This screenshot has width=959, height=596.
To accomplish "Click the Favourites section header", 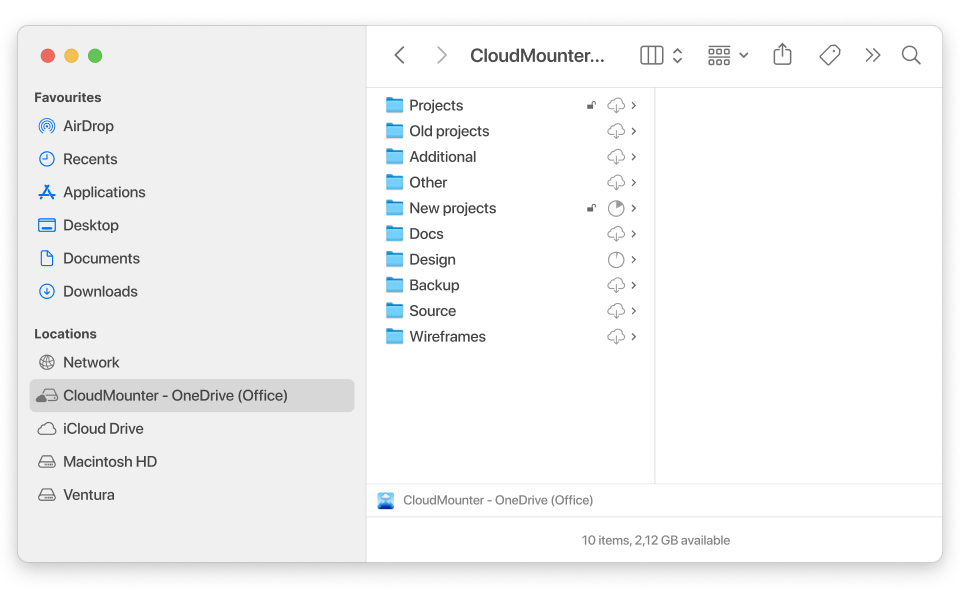I will coord(68,97).
